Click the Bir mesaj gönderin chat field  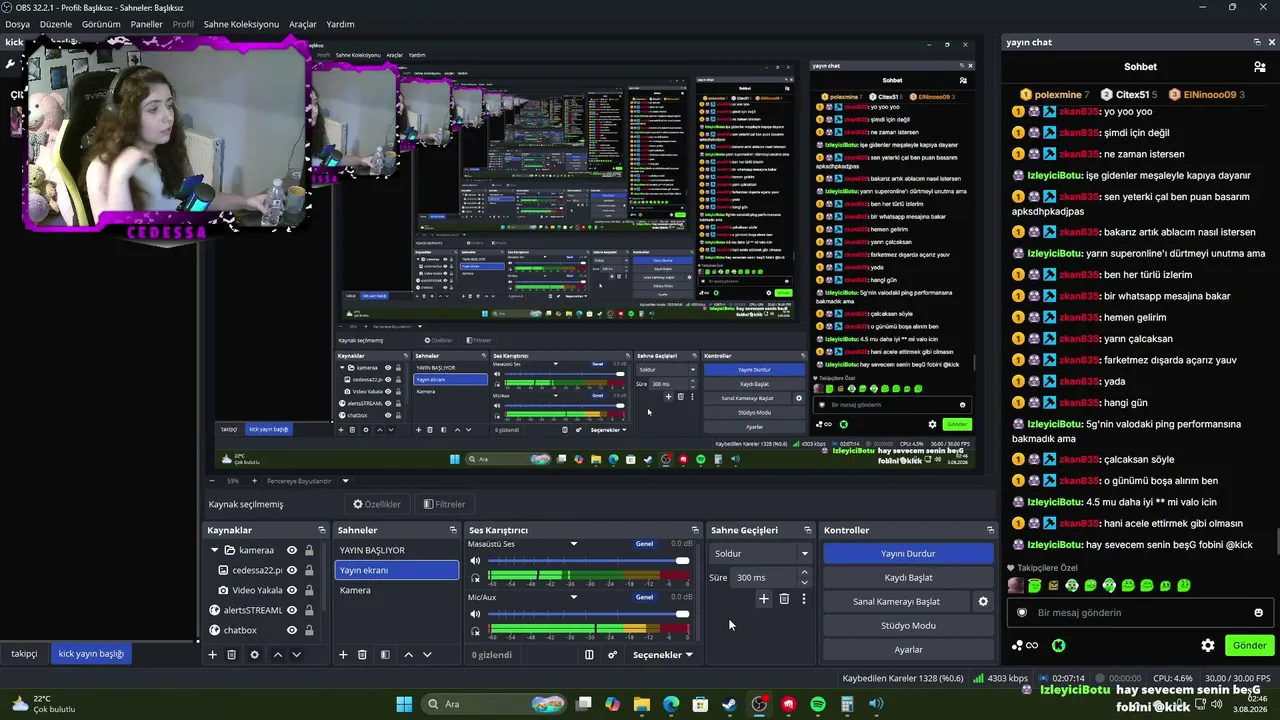pyautogui.click(x=1139, y=613)
